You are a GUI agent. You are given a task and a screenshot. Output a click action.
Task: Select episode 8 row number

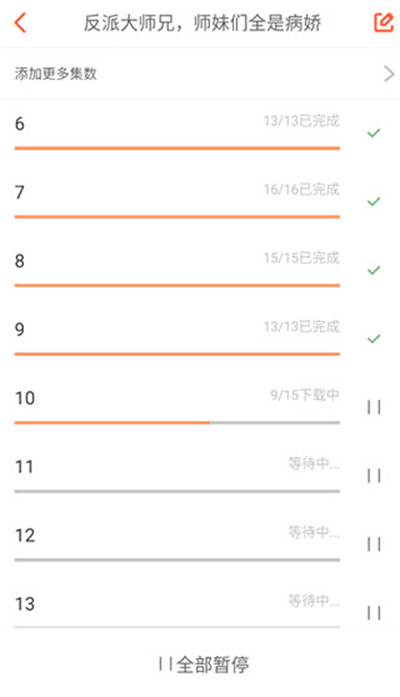pyautogui.click(x=20, y=261)
